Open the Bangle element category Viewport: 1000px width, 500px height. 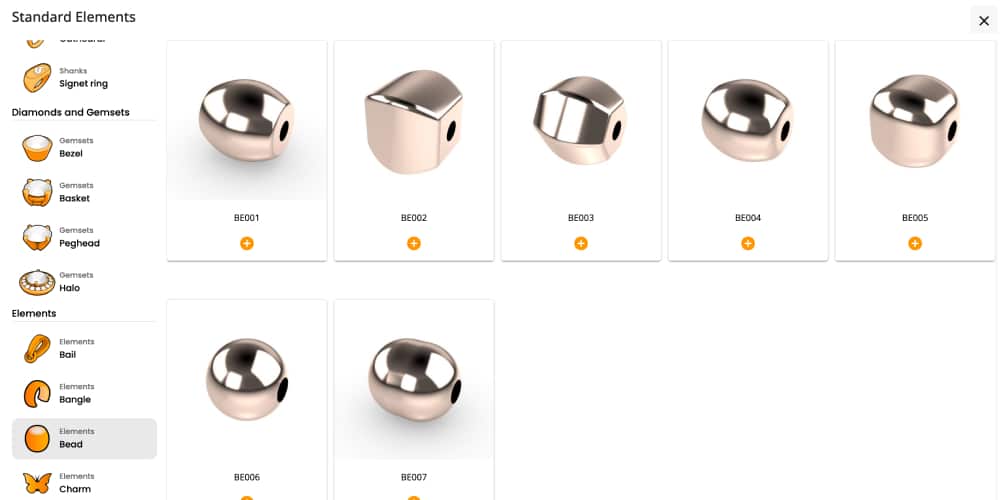84,393
